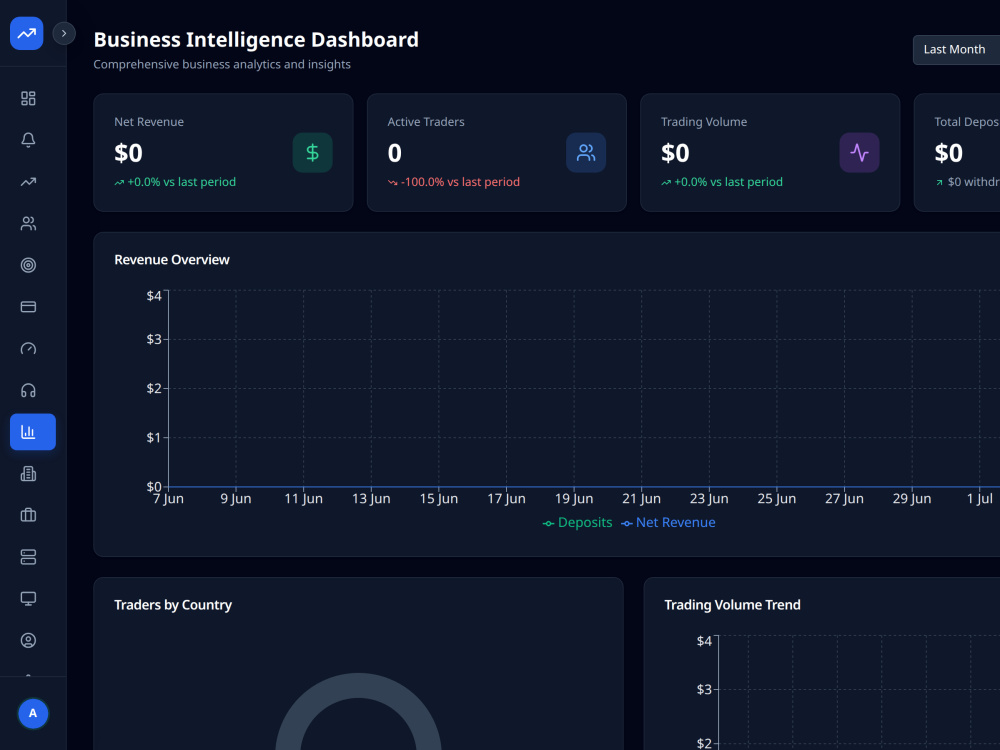1000x750 pixels.
Task: Open the briefcase icon in sidebar
Action: (28, 515)
